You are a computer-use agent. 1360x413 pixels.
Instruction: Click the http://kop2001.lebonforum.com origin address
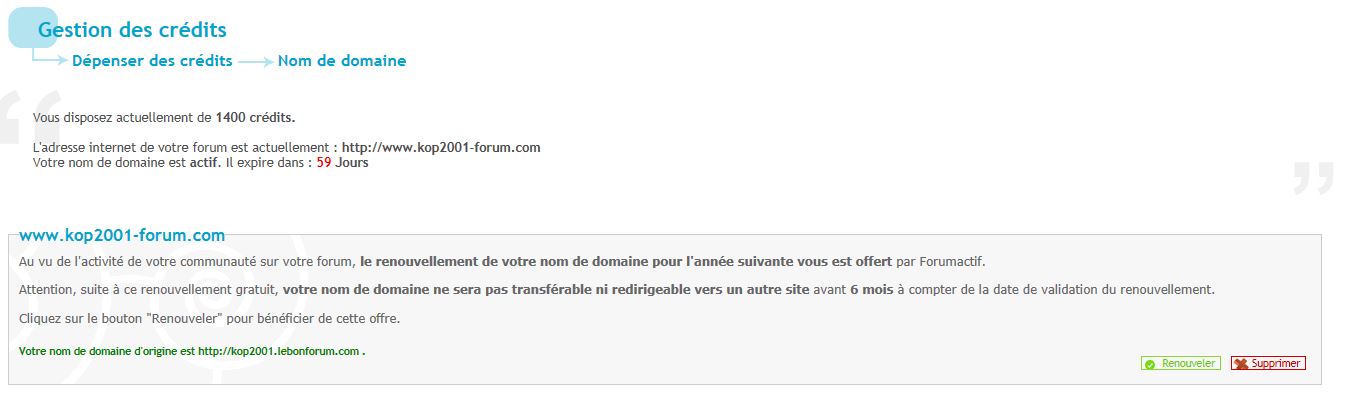(x=278, y=351)
